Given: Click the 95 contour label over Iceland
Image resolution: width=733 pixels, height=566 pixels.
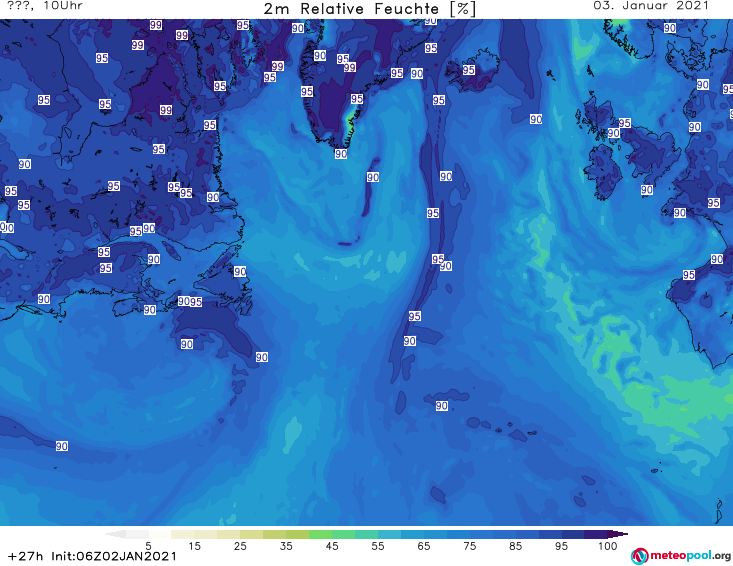Looking at the screenshot, I should click(469, 70).
